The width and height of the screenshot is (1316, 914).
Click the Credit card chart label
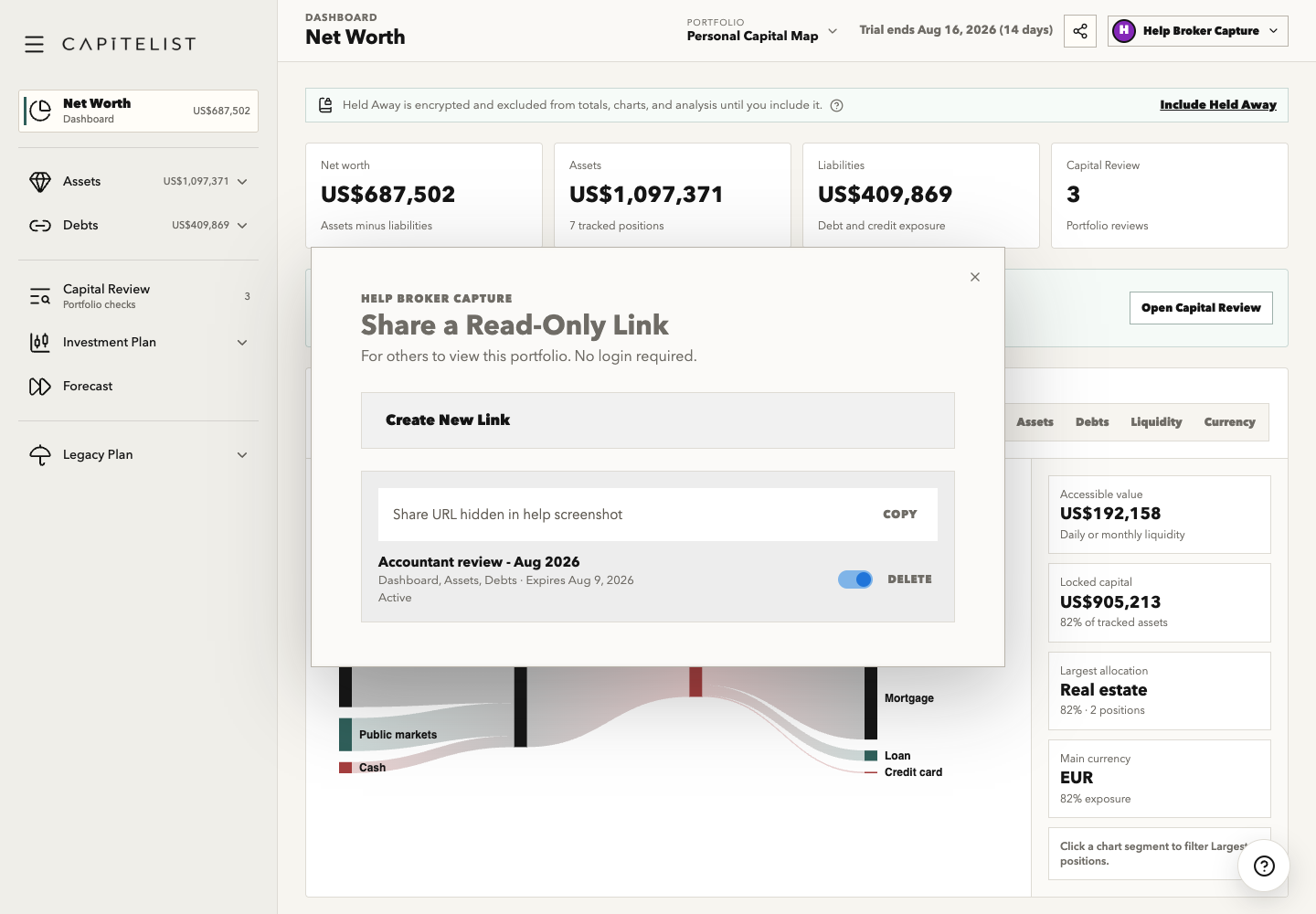[x=913, y=772]
